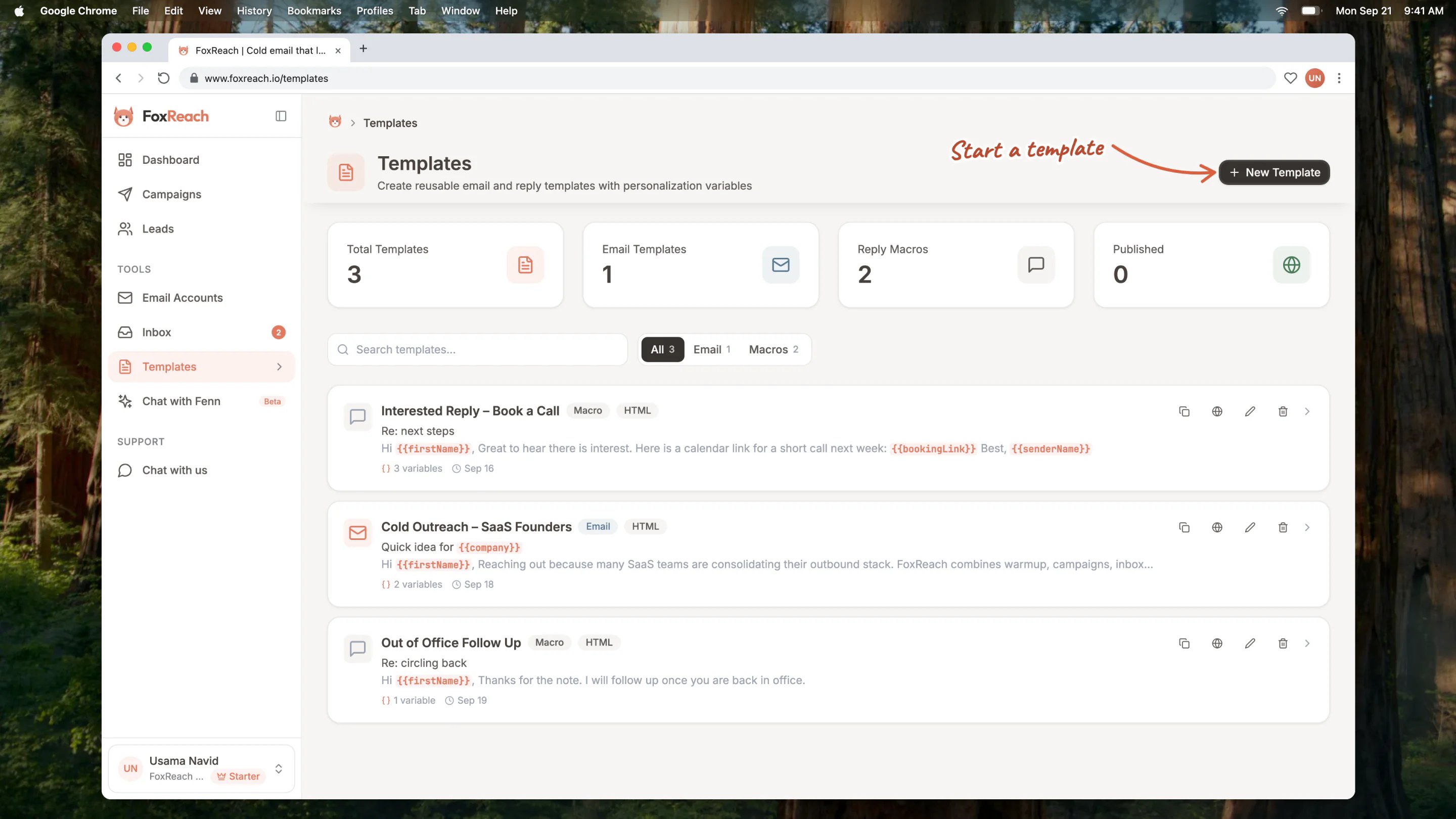Expand the Out of Office Follow Up row chevron
This screenshot has width=1456, height=819.
point(1307,643)
